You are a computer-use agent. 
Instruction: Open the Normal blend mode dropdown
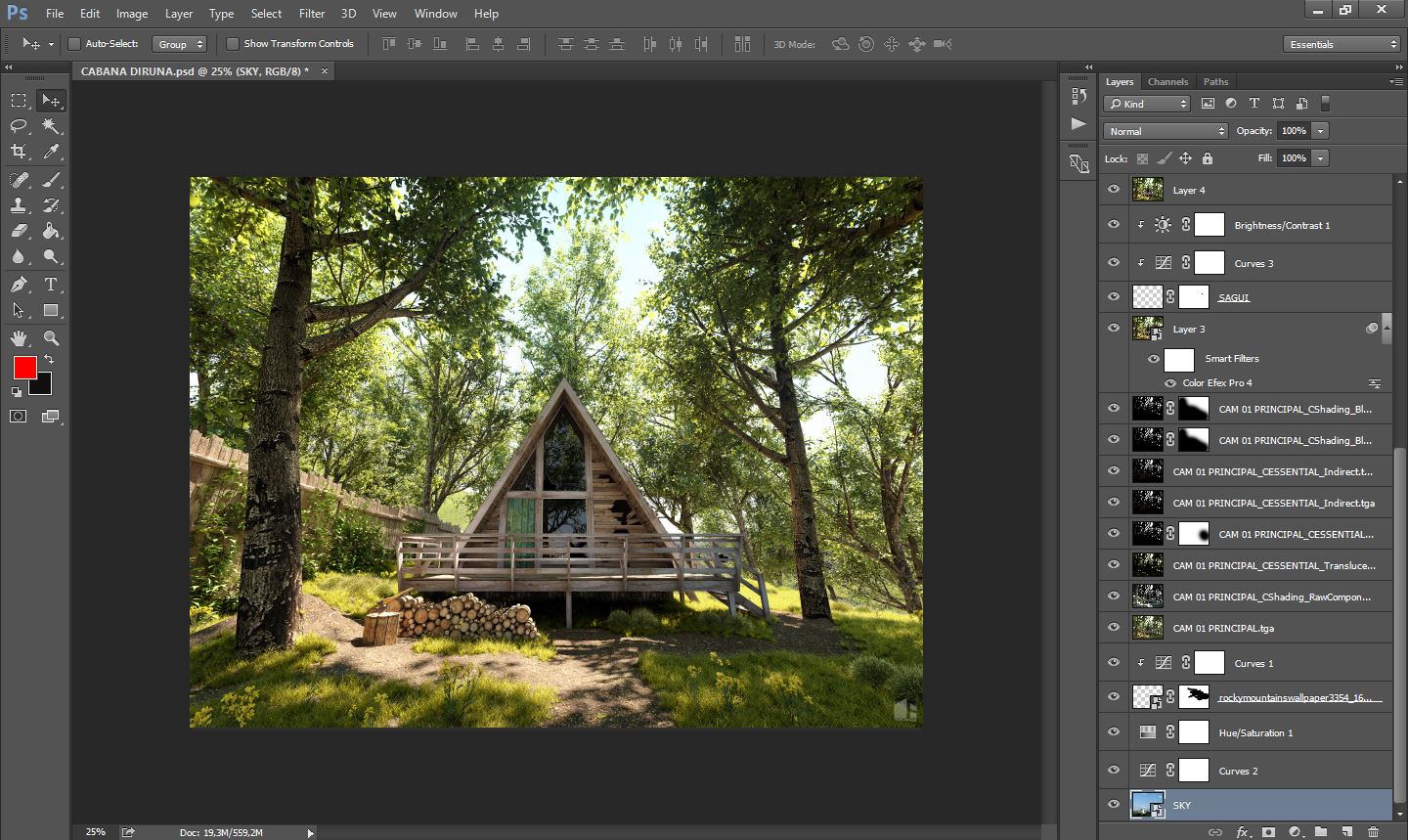point(1166,131)
